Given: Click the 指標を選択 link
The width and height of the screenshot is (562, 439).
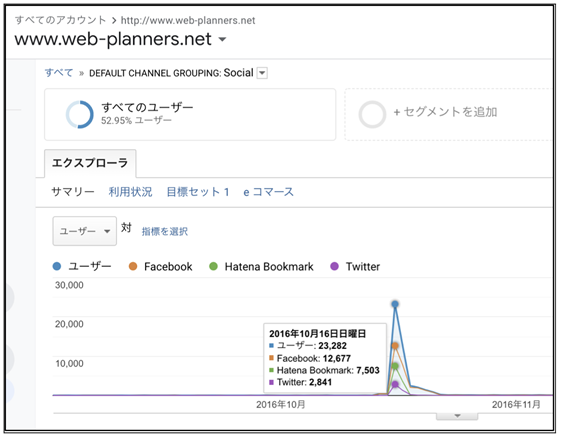Looking at the screenshot, I should (x=165, y=232).
